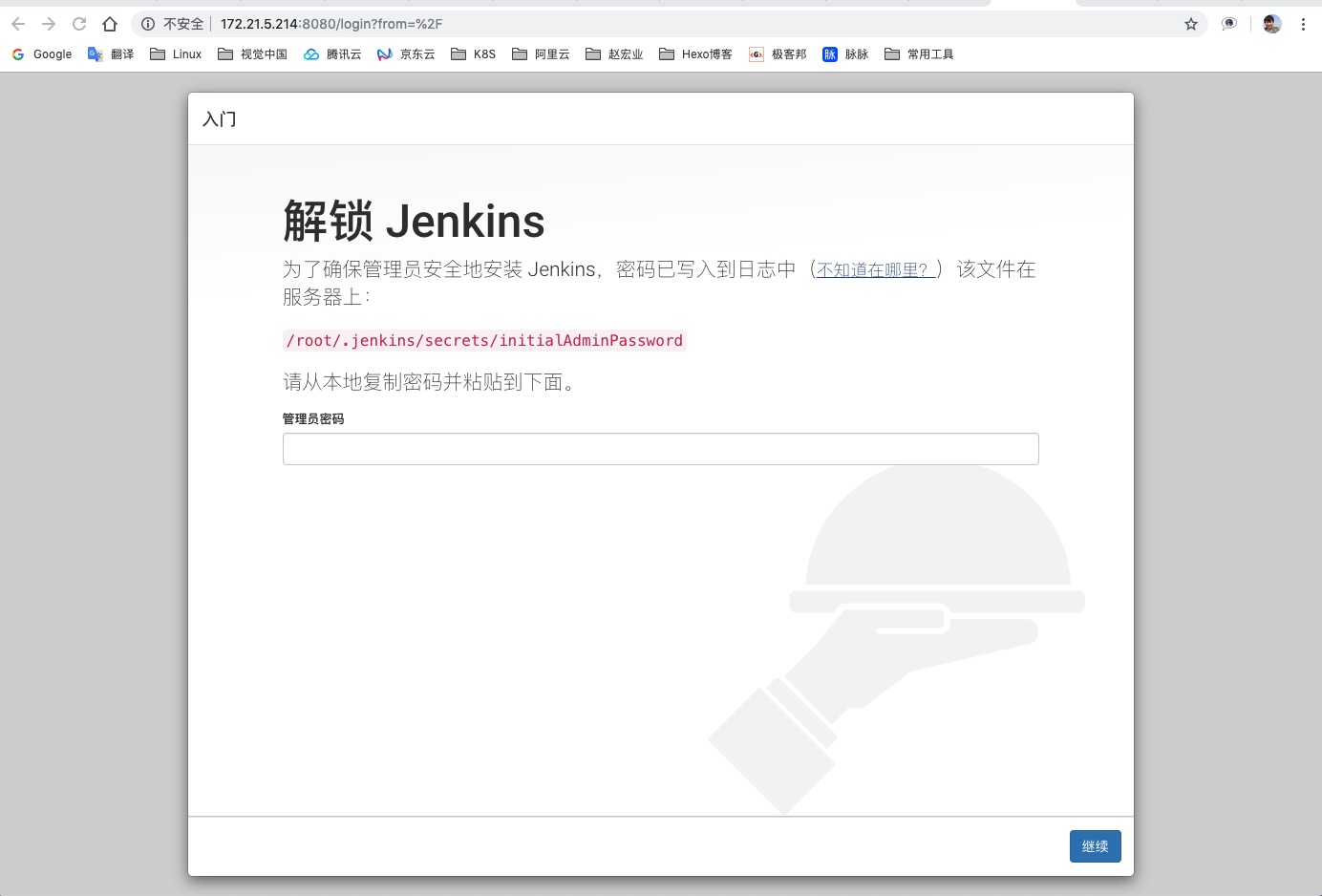Open the 翻译 bookmark
This screenshot has height=896, width=1322.
(x=111, y=54)
